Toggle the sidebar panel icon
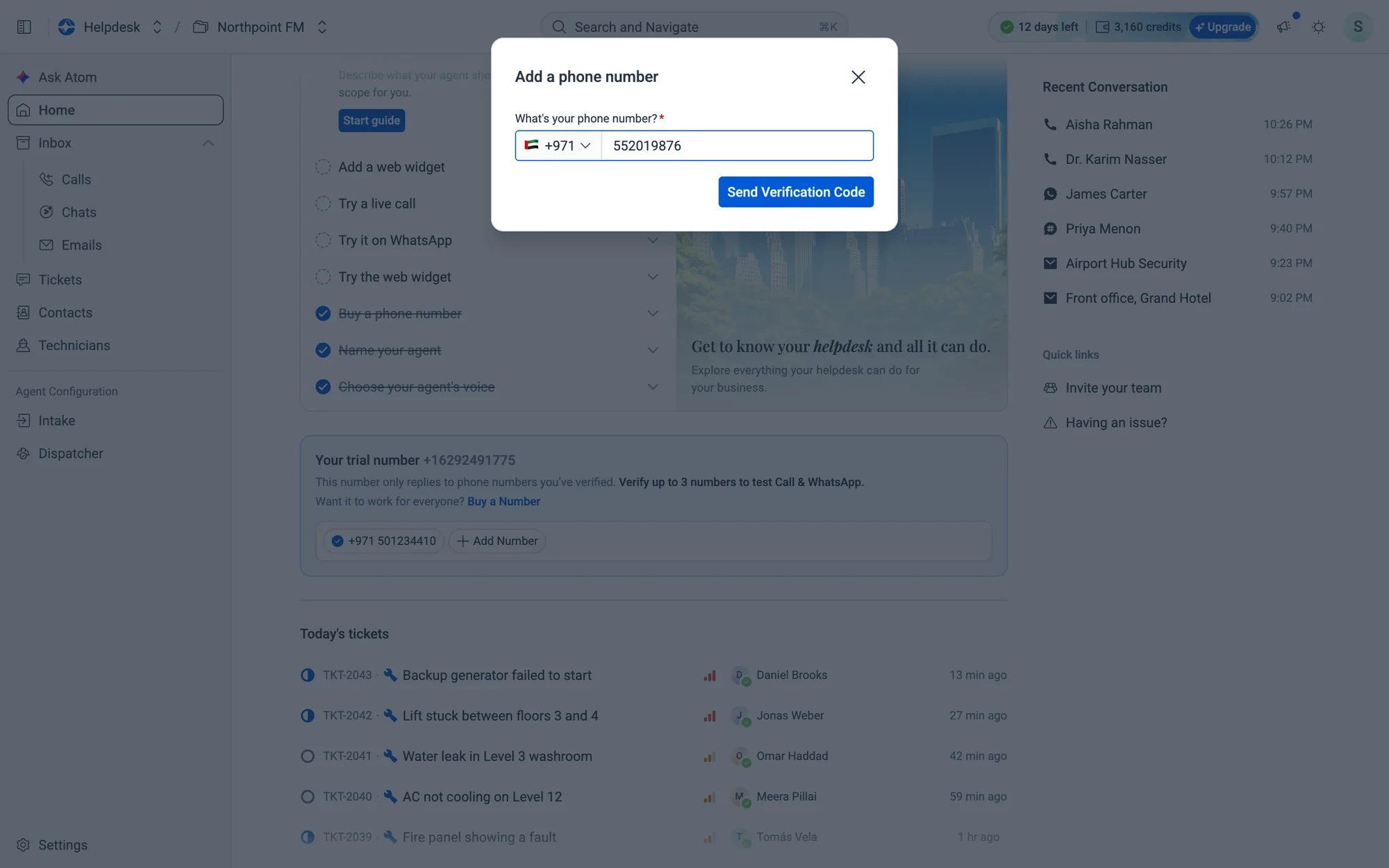The image size is (1389, 868). pos(24,27)
